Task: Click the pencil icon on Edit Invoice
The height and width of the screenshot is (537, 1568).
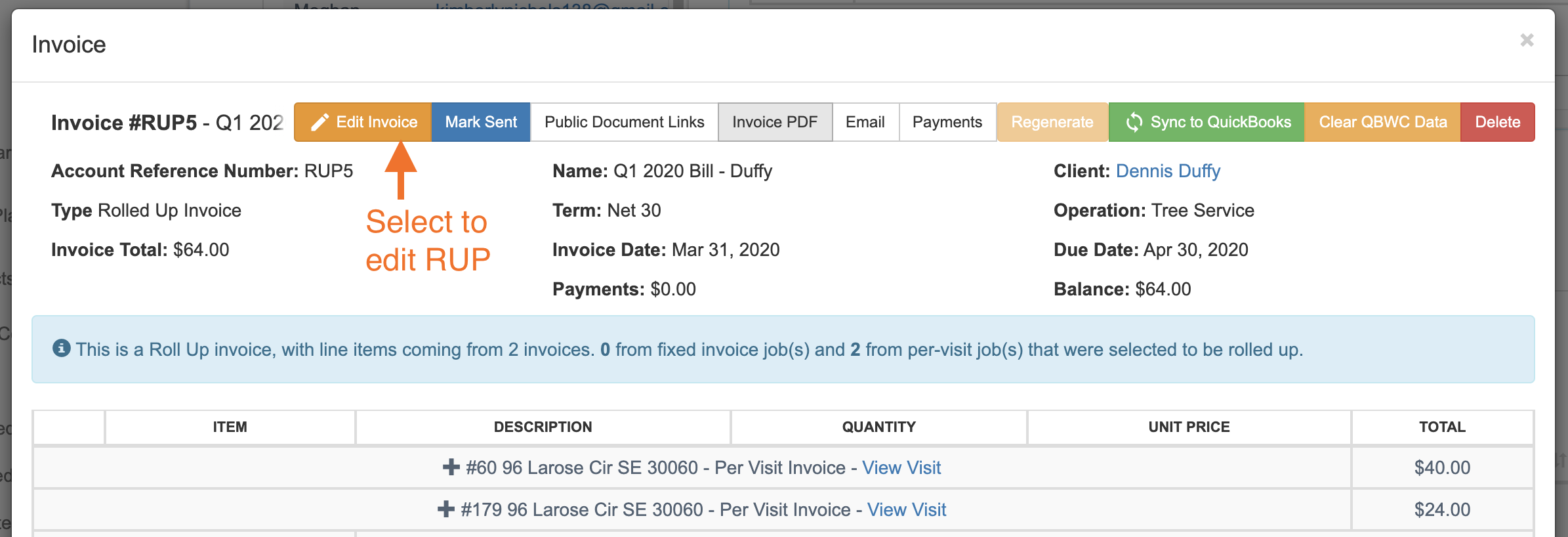Action: click(x=320, y=123)
